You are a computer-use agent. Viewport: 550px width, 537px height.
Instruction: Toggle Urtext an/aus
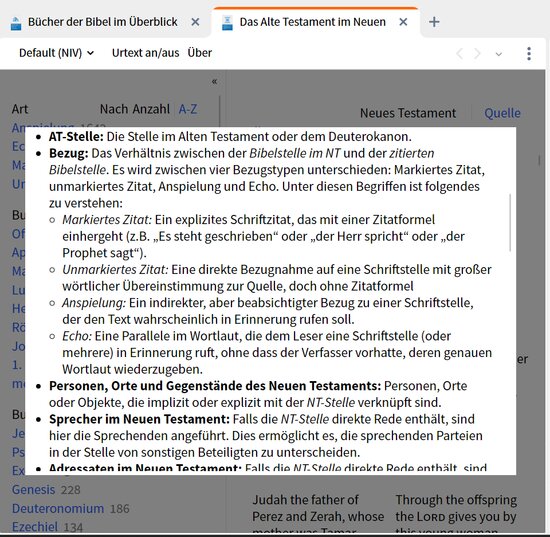coord(146,53)
